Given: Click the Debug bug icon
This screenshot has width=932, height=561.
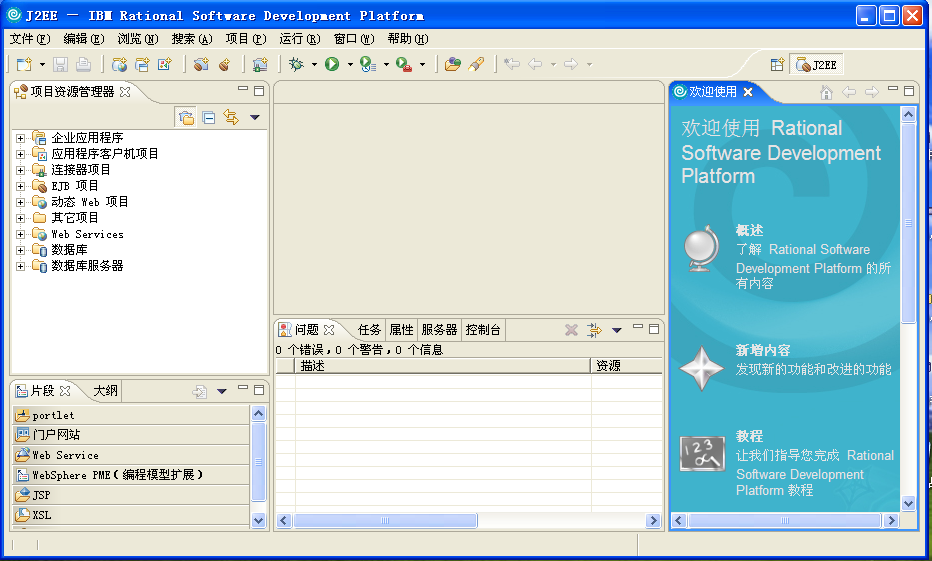Looking at the screenshot, I should point(296,64).
